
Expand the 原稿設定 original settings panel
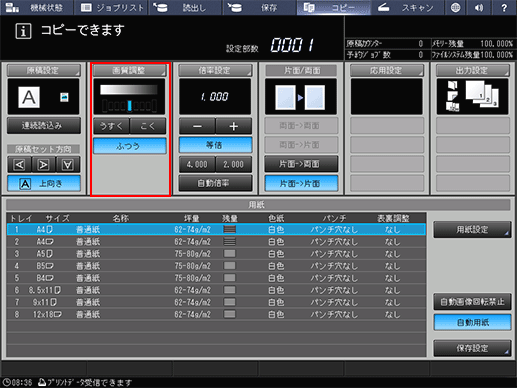click(44, 70)
